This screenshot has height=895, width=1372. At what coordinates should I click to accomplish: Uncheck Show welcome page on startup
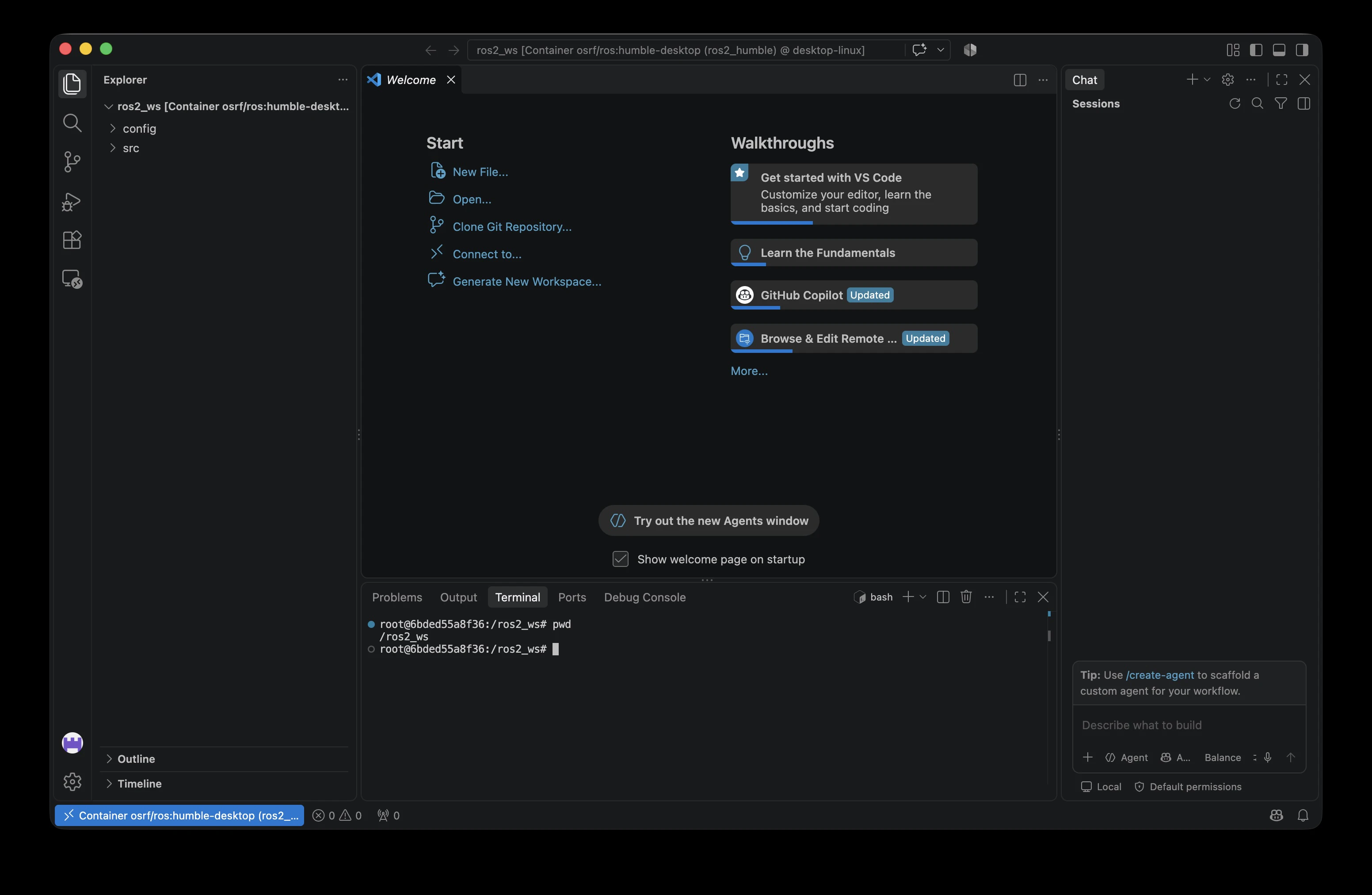(x=620, y=559)
